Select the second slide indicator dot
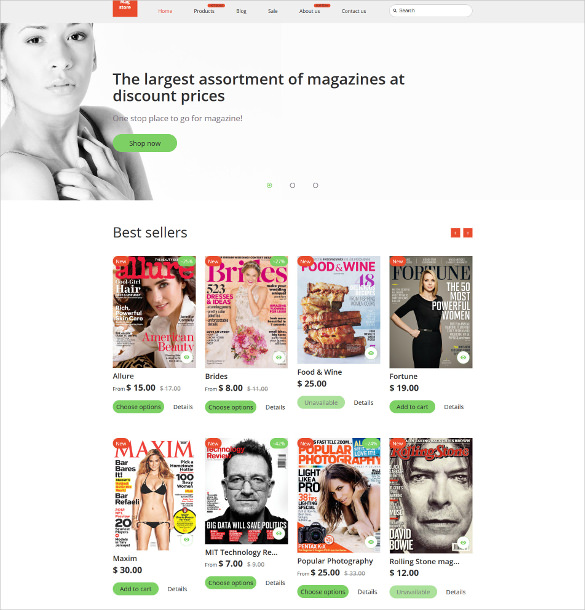The height and width of the screenshot is (610, 585). coord(292,186)
